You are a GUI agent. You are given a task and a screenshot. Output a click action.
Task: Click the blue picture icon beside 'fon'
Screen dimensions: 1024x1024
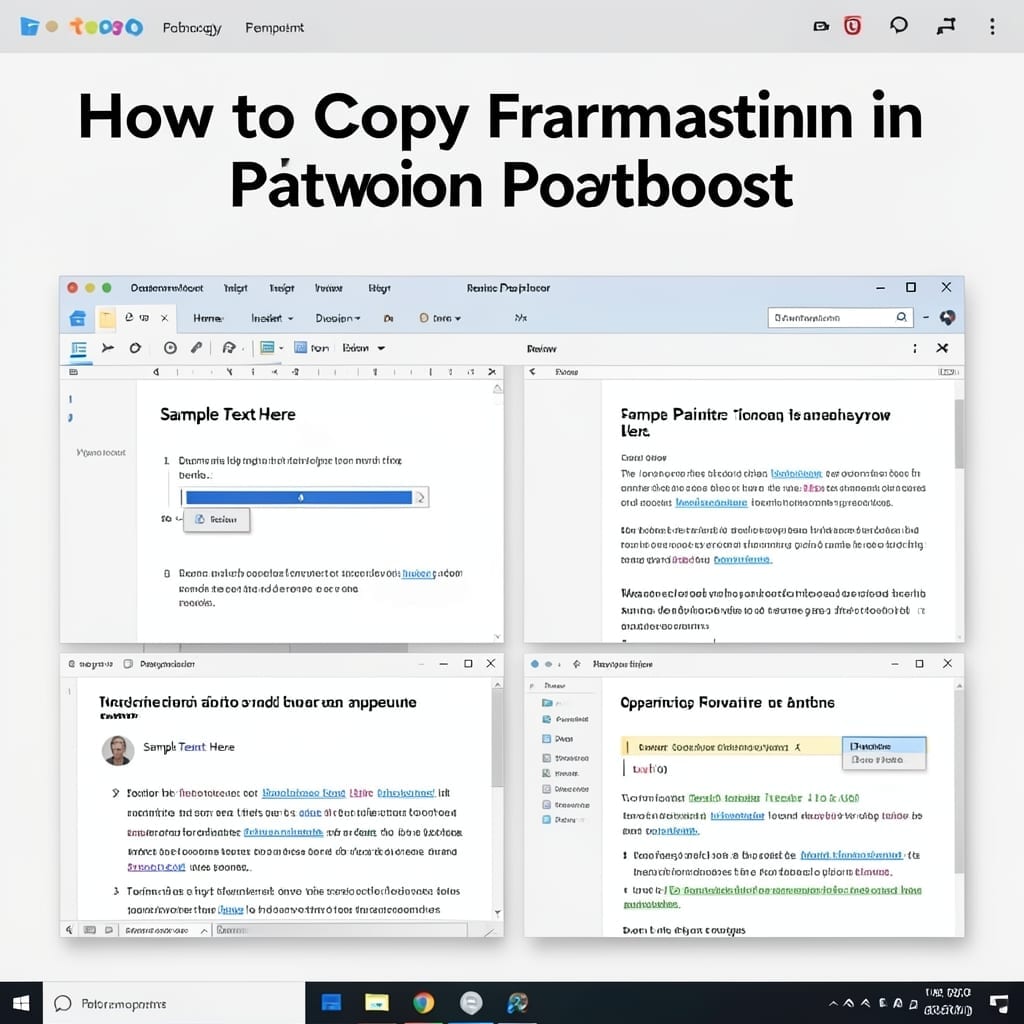pyautogui.click(x=300, y=347)
